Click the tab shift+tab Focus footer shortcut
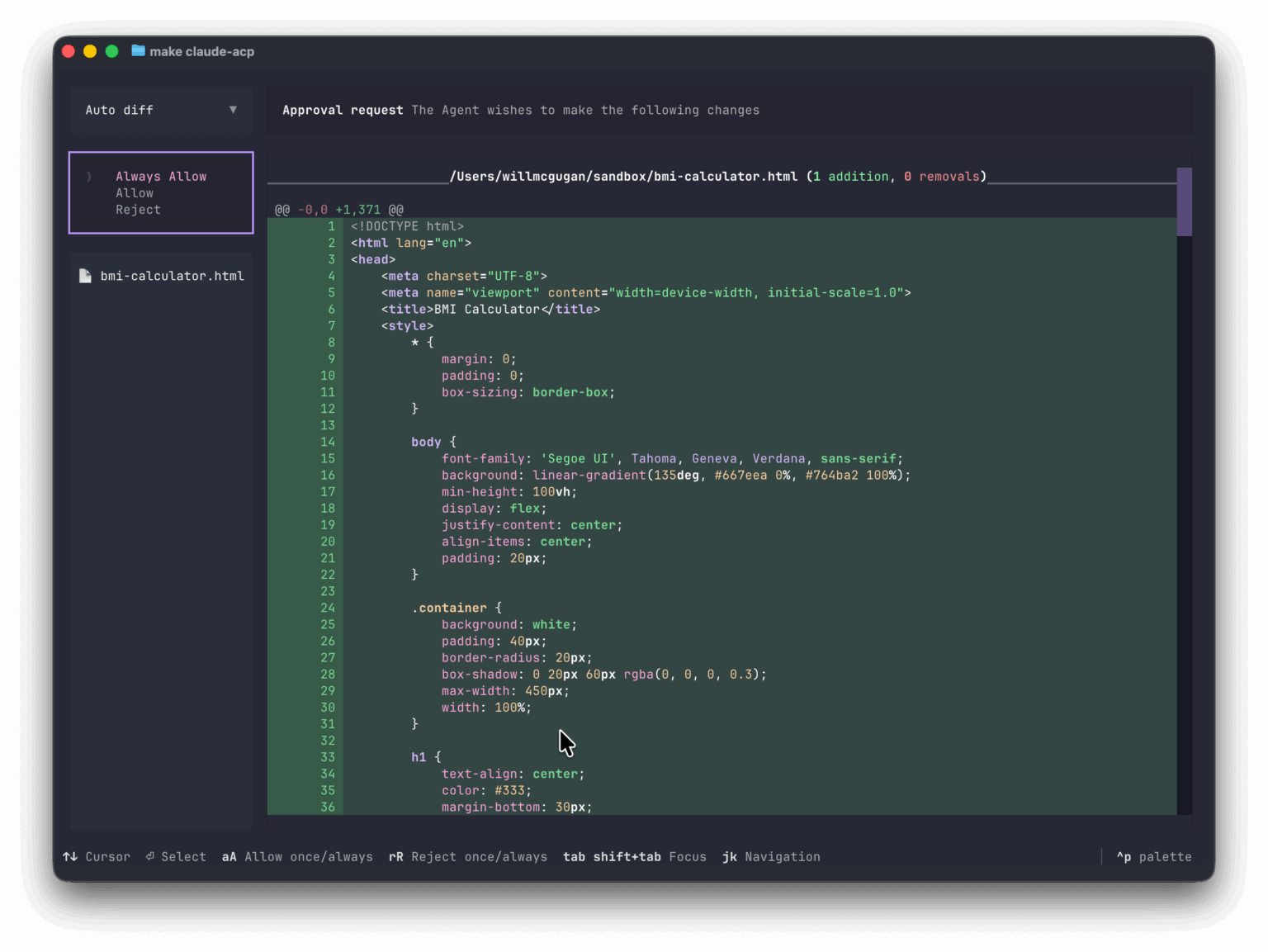 click(x=634, y=857)
